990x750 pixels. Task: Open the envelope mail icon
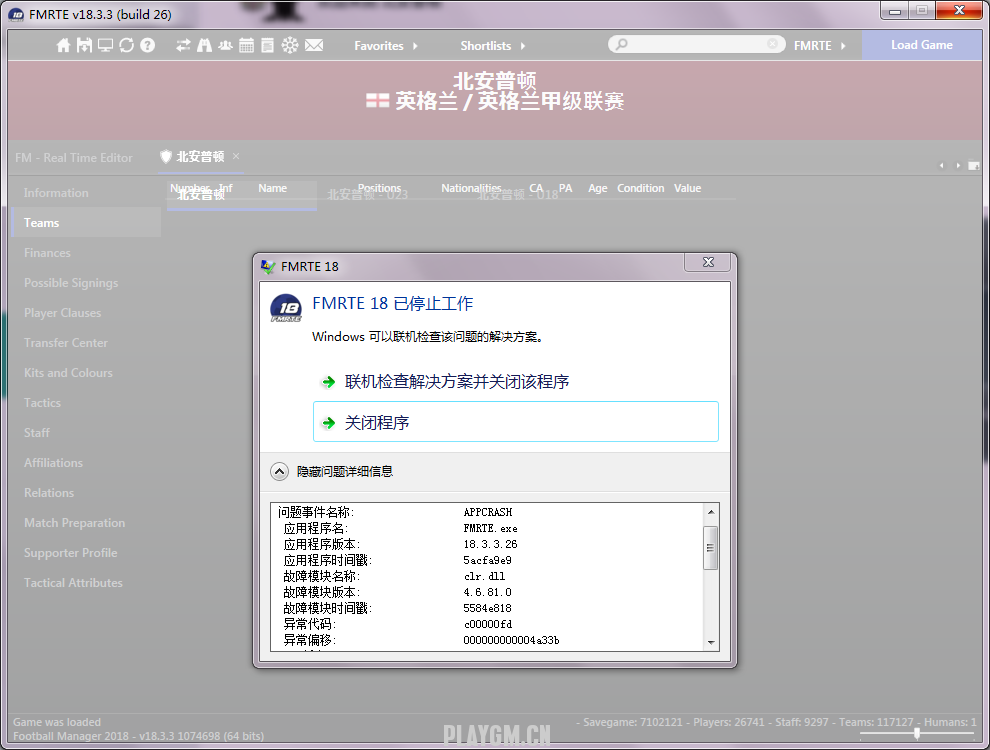(x=314, y=45)
